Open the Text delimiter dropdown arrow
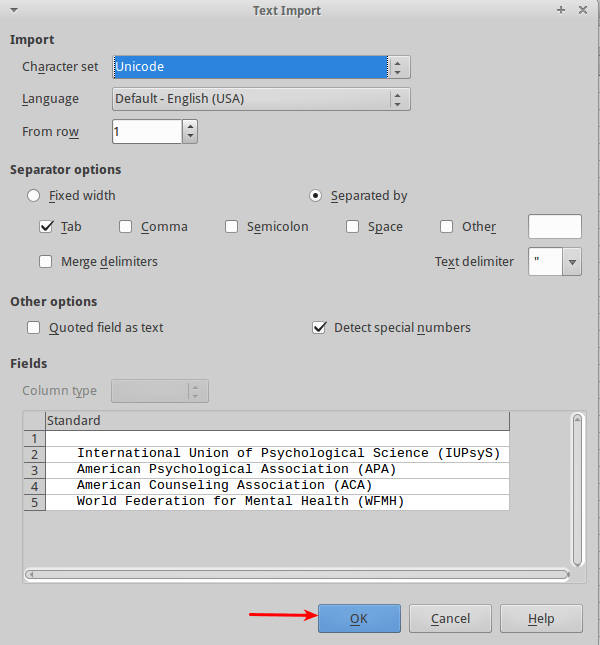The height and width of the screenshot is (645, 600). [x=572, y=262]
